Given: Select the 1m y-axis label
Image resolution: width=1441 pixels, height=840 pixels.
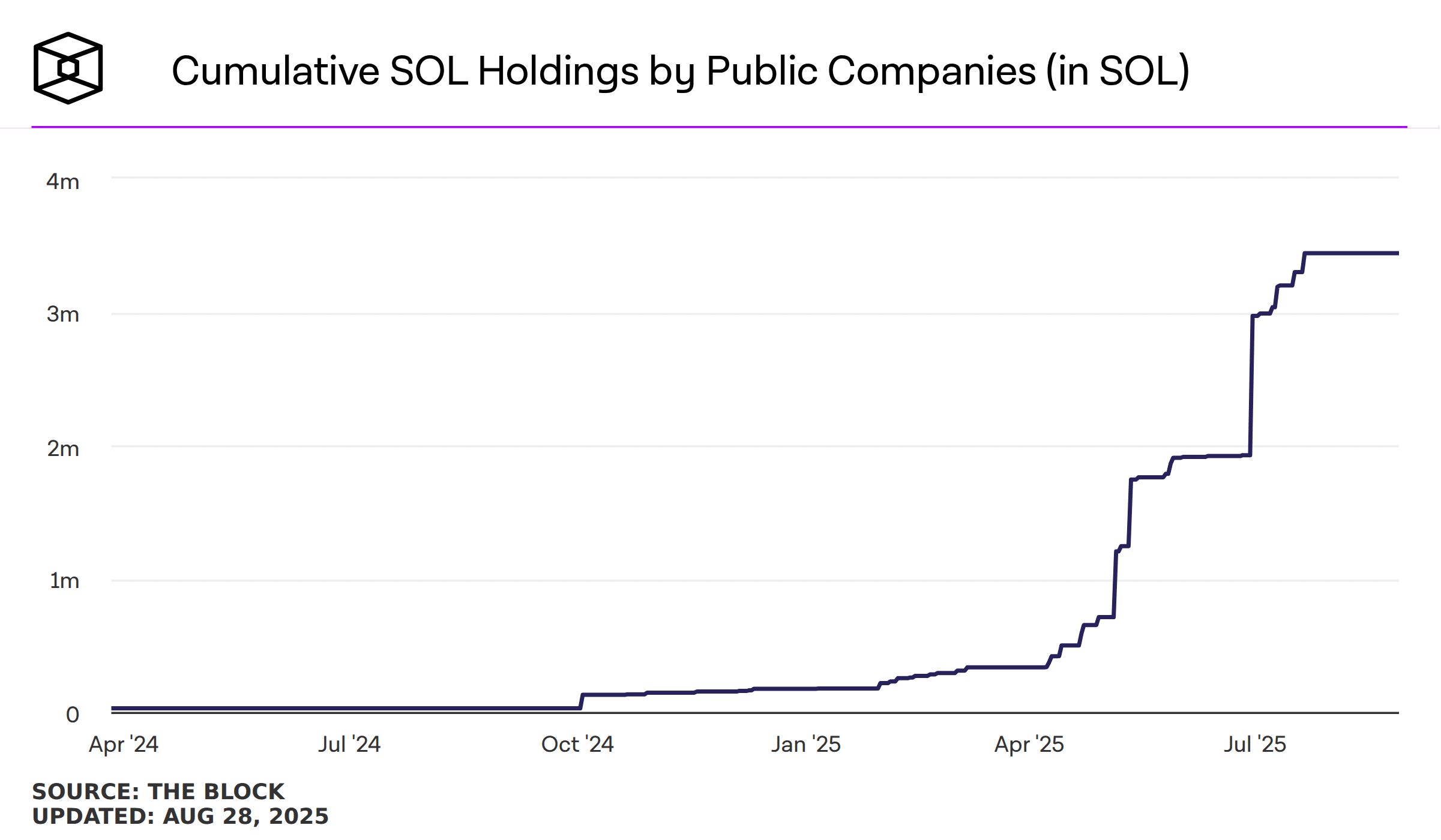Looking at the screenshot, I should pos(64,580).
